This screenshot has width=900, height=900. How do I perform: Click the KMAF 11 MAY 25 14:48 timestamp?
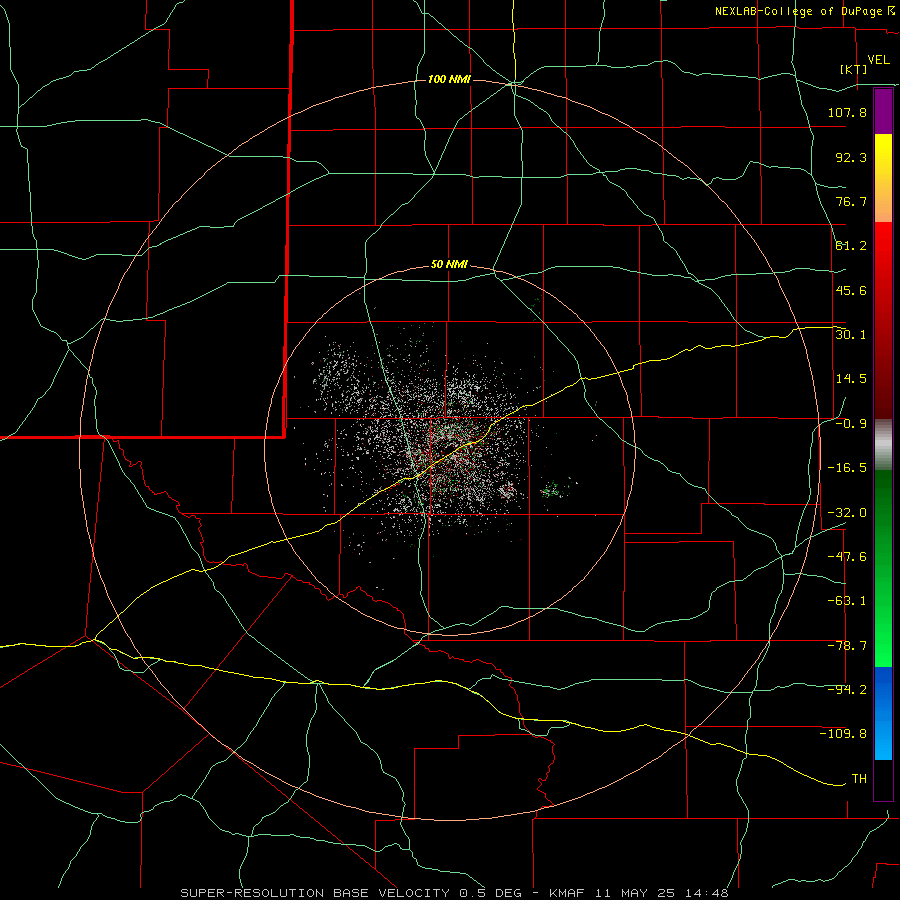[x=639, y=893]
